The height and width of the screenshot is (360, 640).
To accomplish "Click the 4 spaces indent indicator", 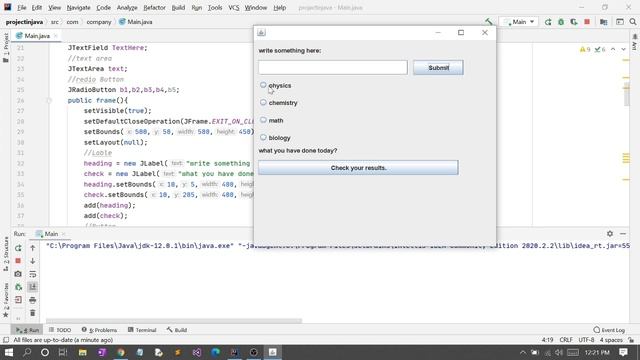I will pyautogui.click(x=611, y=340).
